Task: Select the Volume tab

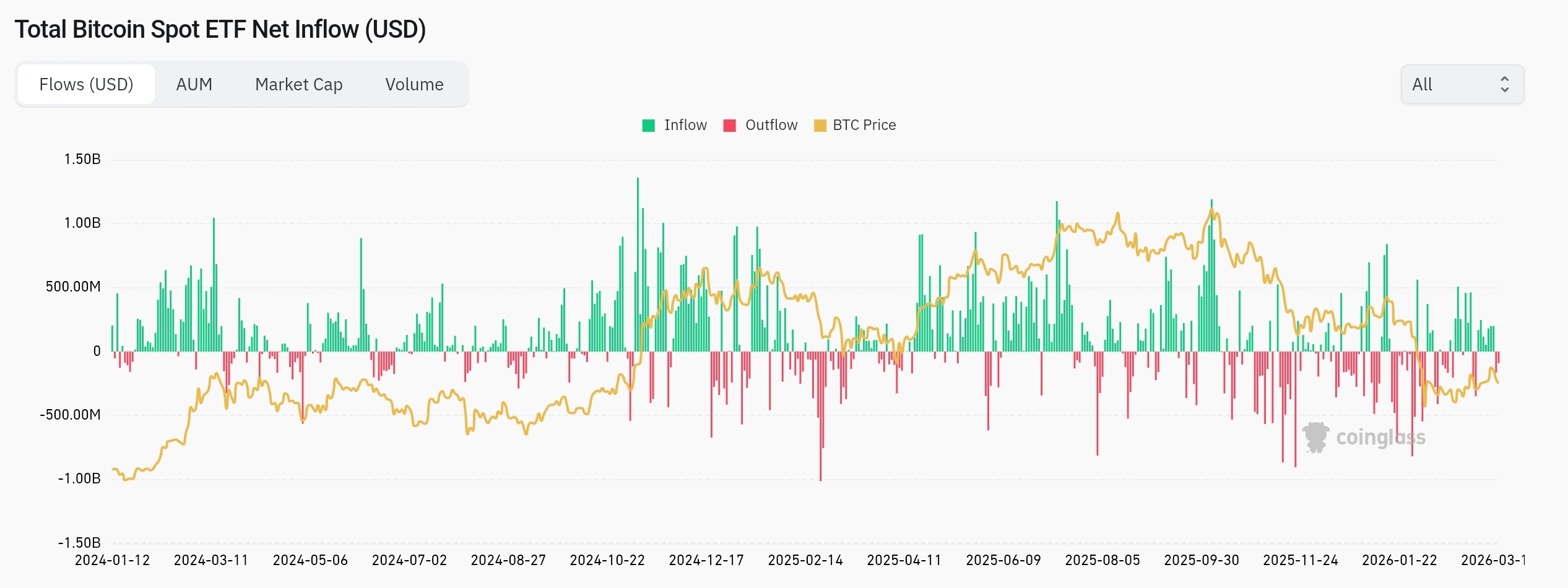Action: (x=414, y=84)
